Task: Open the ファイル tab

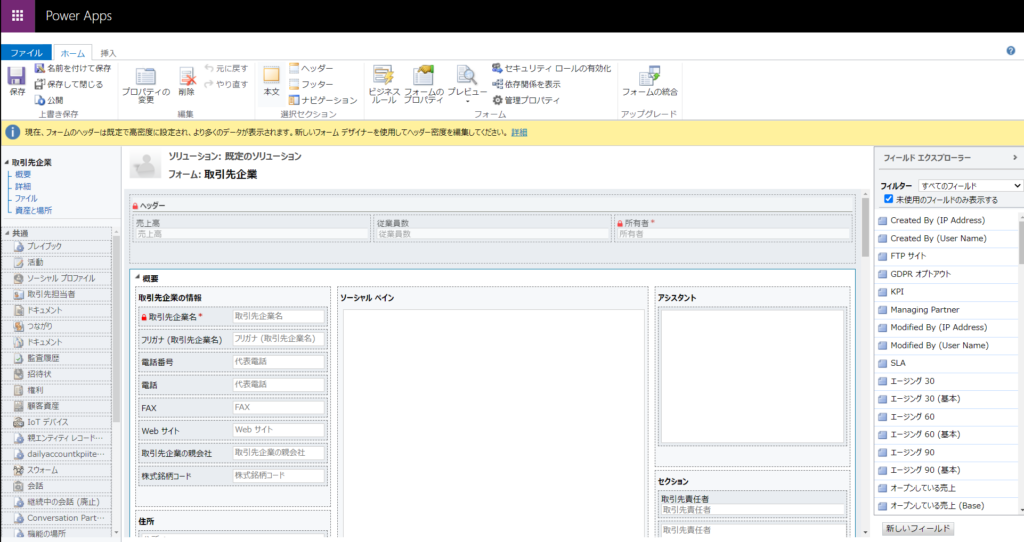Action: point(26,53)
